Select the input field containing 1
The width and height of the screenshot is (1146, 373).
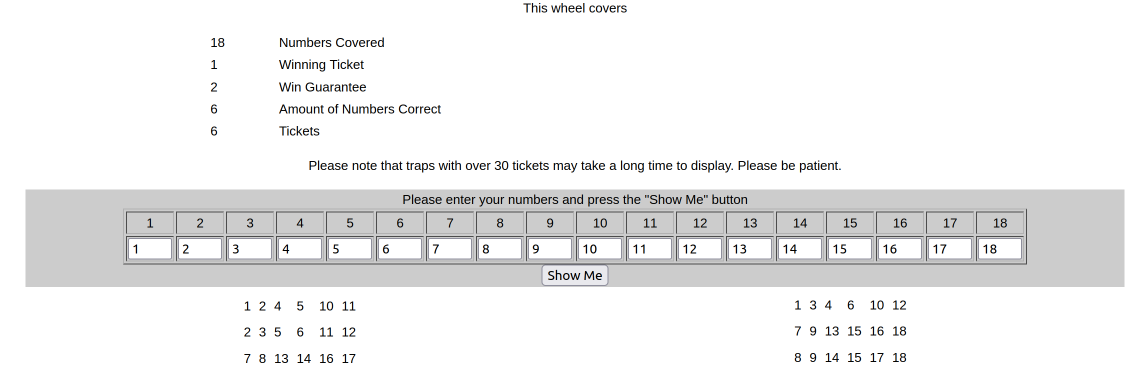click(150, 249)
